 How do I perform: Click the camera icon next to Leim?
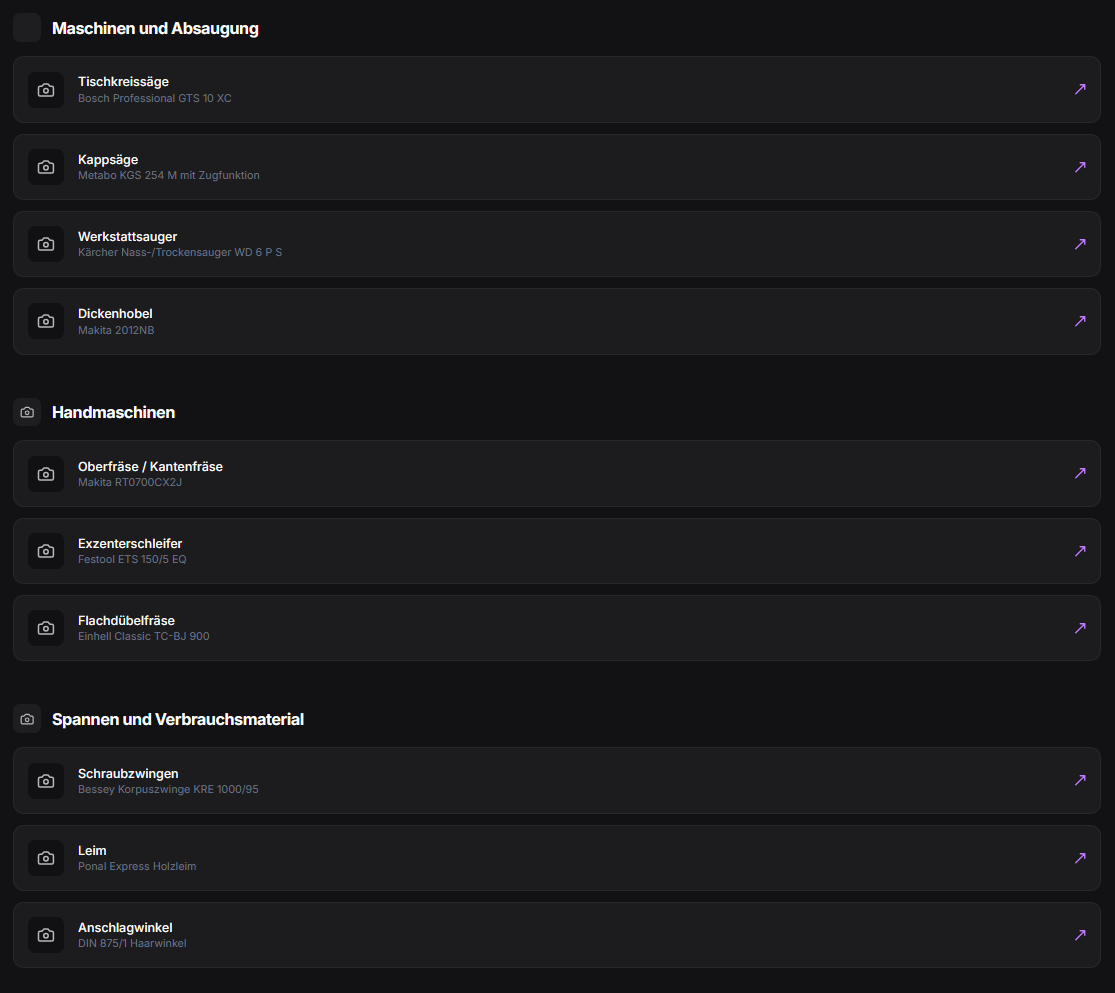[x=46, y=858]
